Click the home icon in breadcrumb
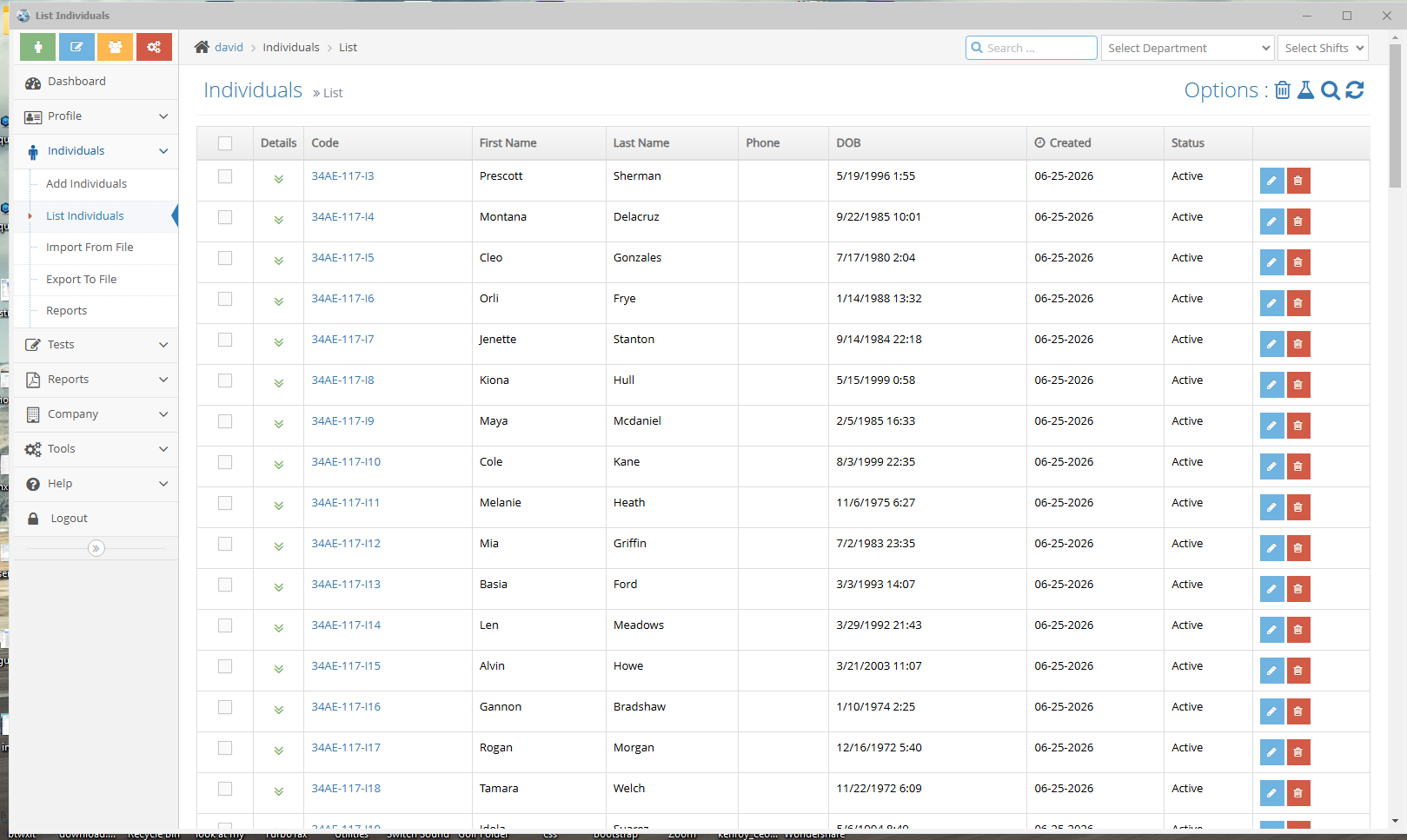 (x=202, y=47)
